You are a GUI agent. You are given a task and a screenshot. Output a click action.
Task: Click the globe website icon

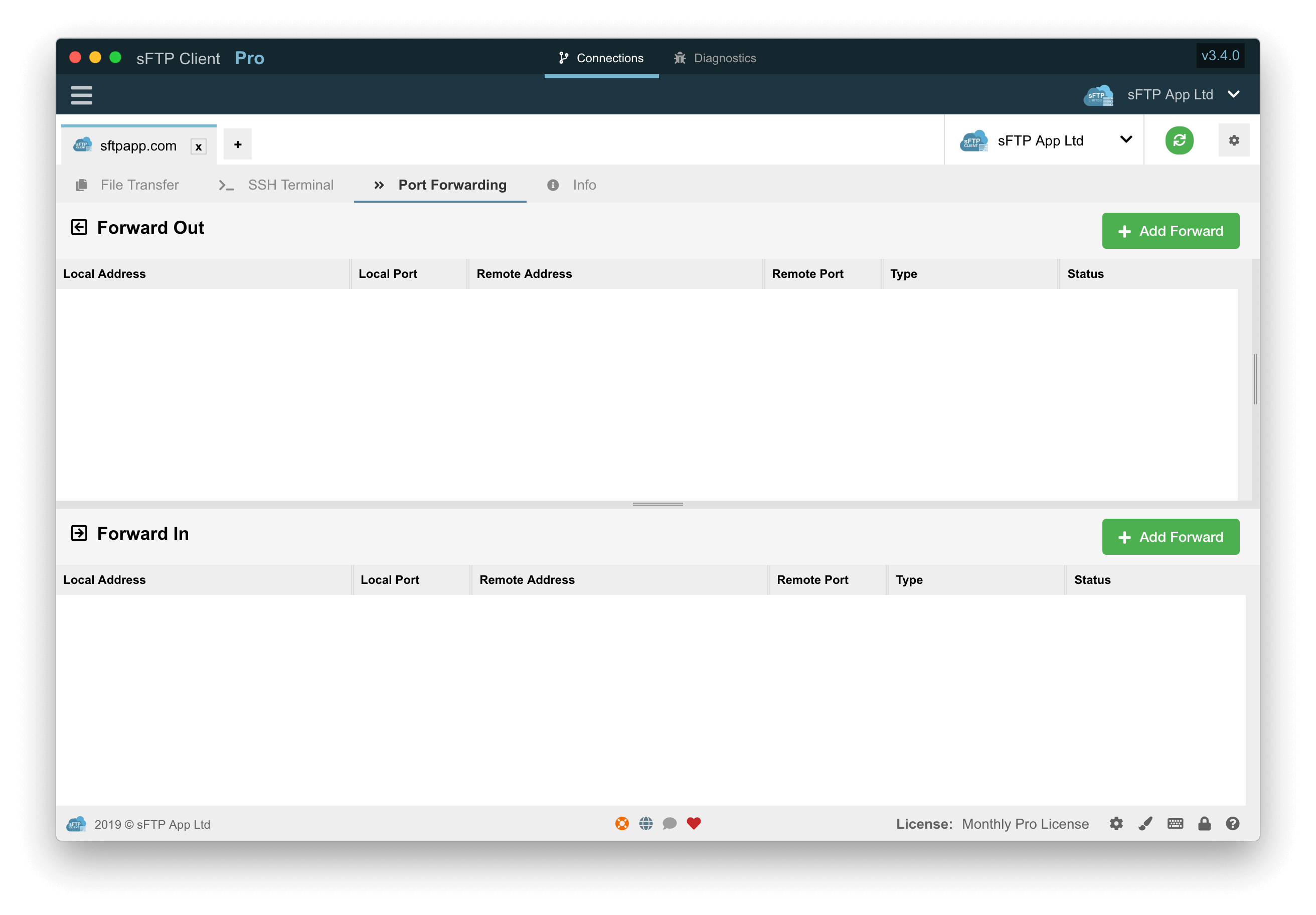[646, 823]
